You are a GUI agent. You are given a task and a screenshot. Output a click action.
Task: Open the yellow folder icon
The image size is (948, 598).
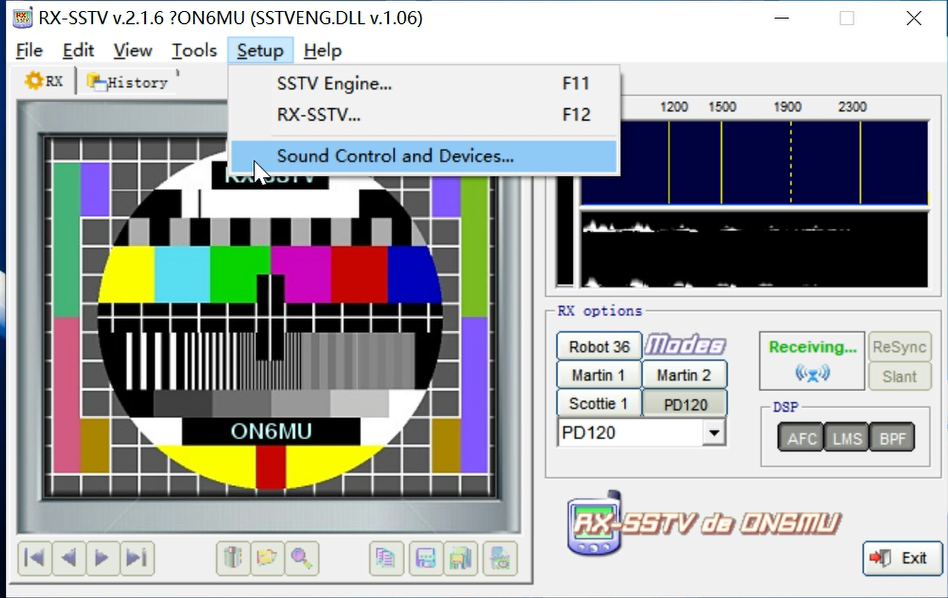pyautogui.click(x=267, y=557)
